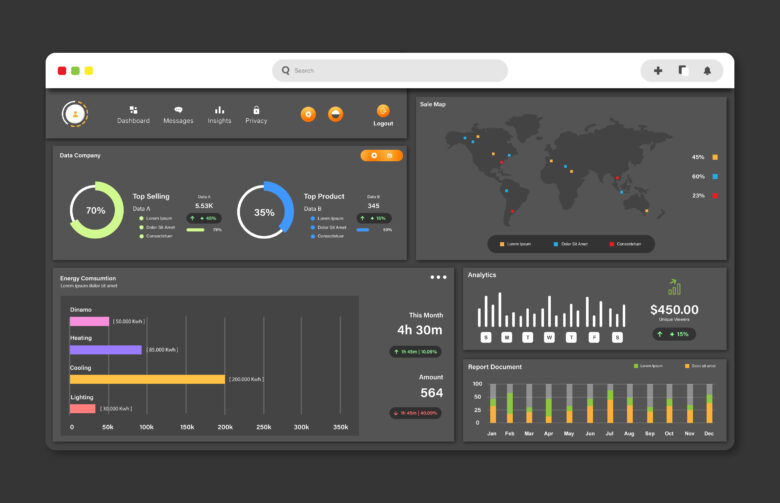Select the first 'S' day box in Analytics

coord(486,337)
